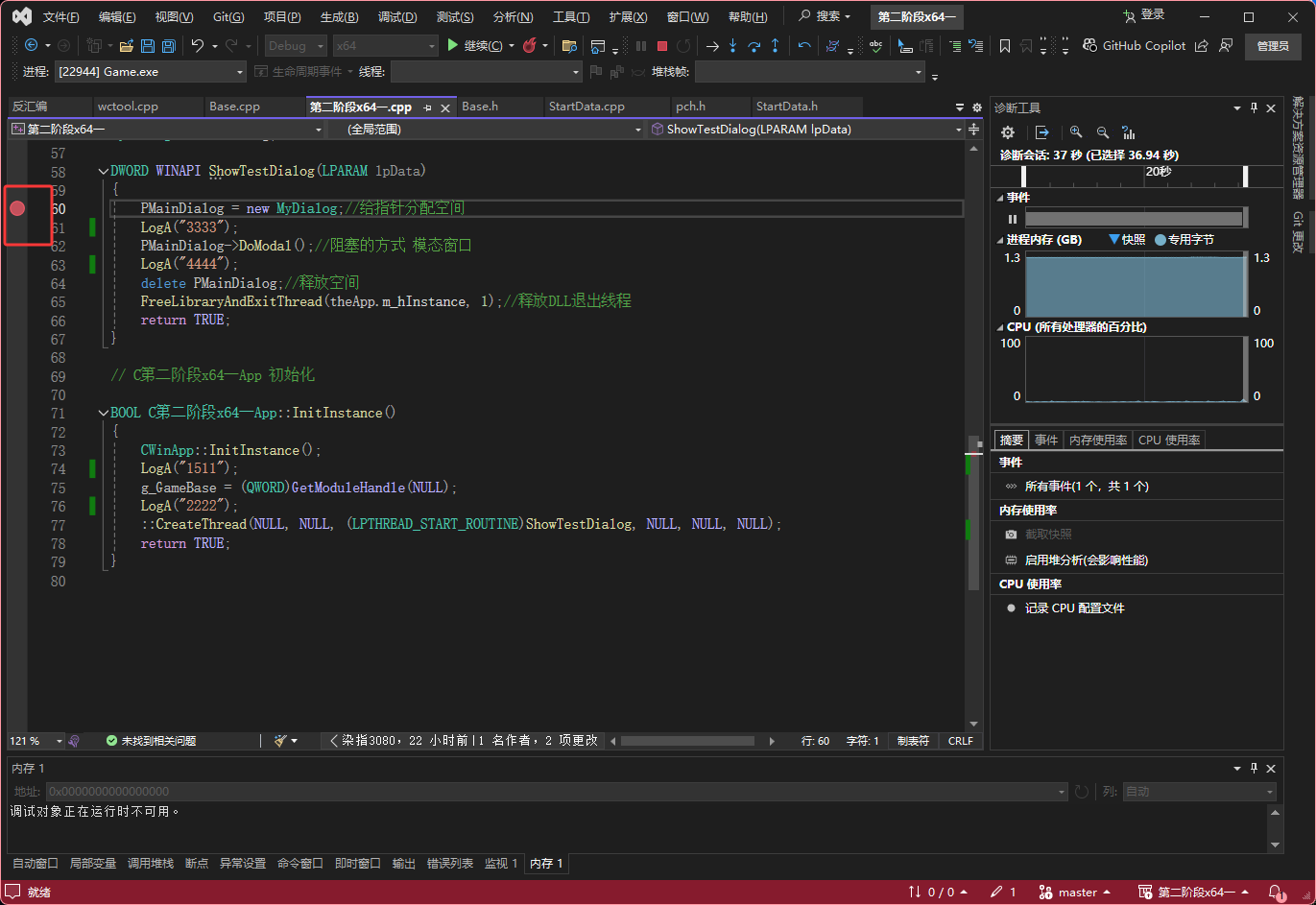Collapse the ShowTestDialog function at line 58
The width and height of the screenshot is (1316, 905).
coord(103,171)
